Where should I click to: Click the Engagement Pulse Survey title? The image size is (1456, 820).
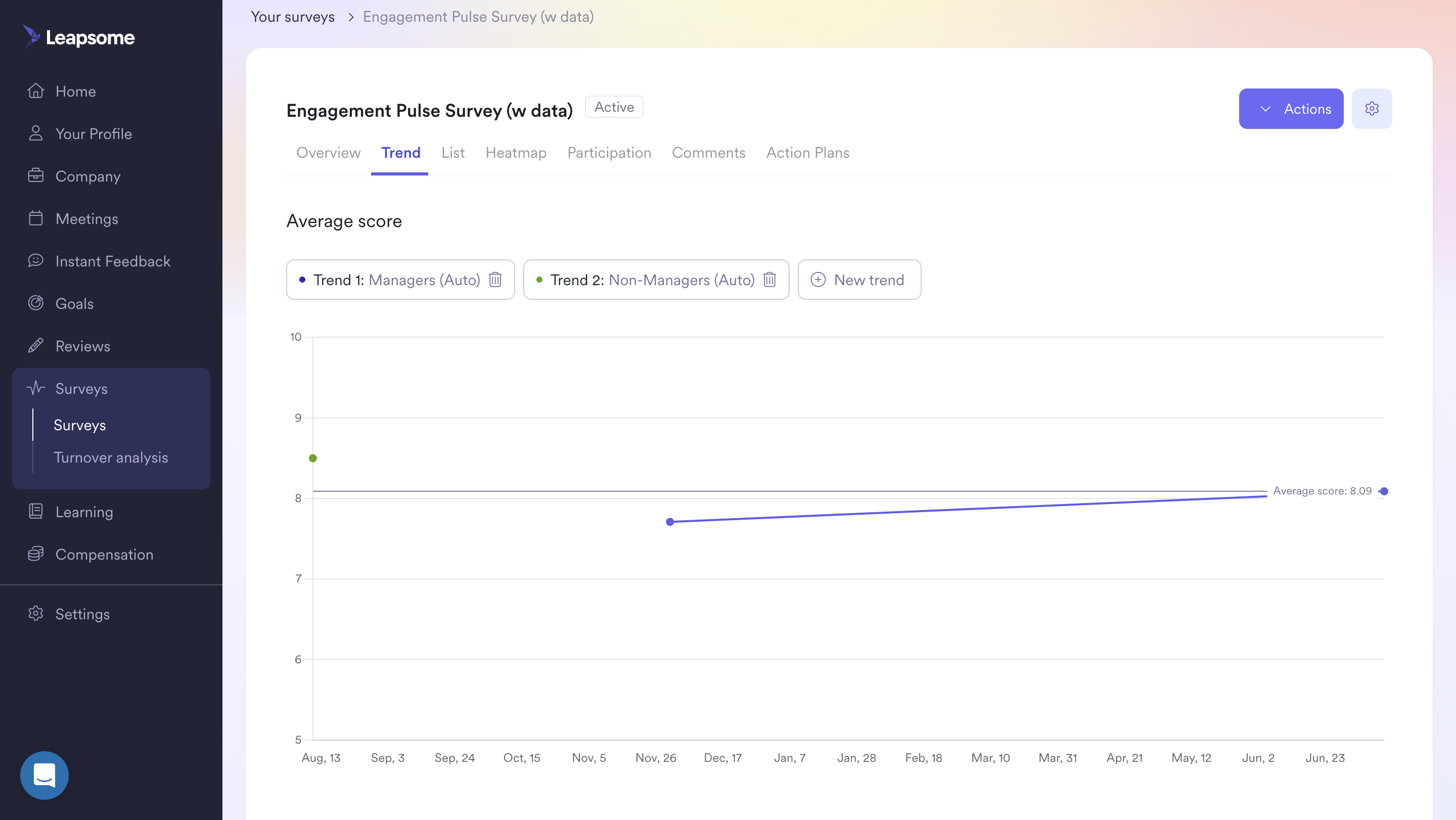(430, 110)
